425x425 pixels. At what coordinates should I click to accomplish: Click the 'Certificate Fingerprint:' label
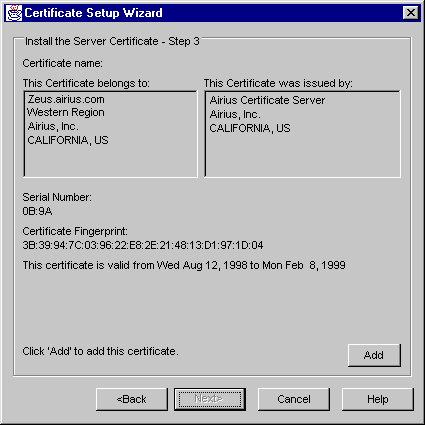[75, 231]
